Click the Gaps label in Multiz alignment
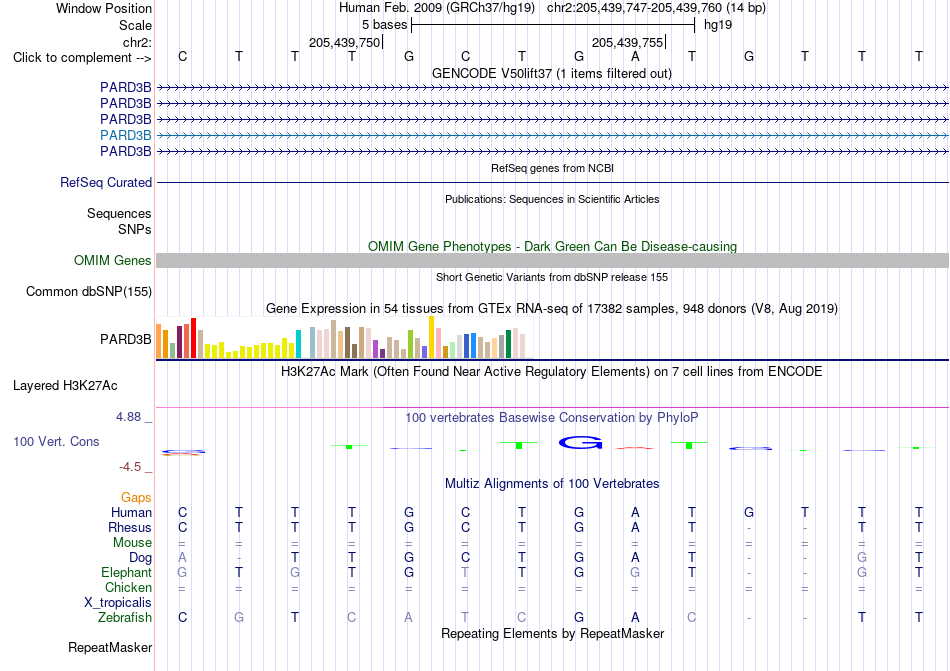The image size is (950, 671). coord(136,497)
